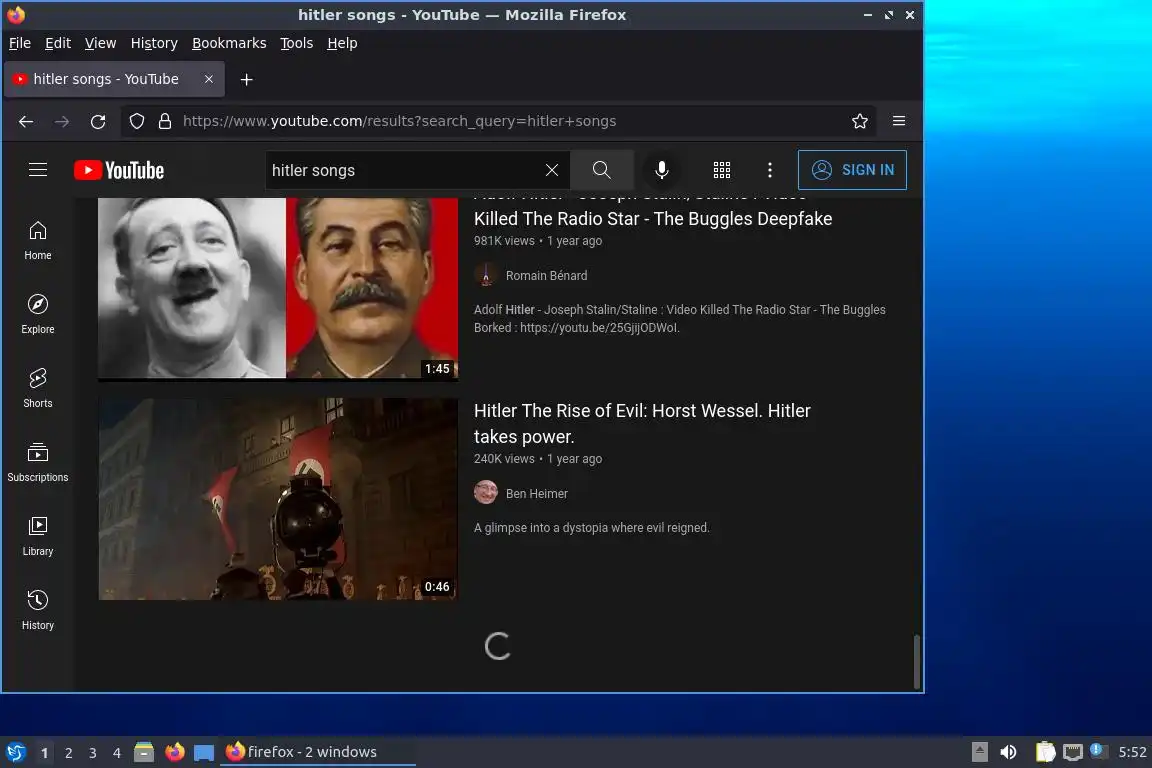
Task: Click the SIGN IN button
Action: (852, 170)
